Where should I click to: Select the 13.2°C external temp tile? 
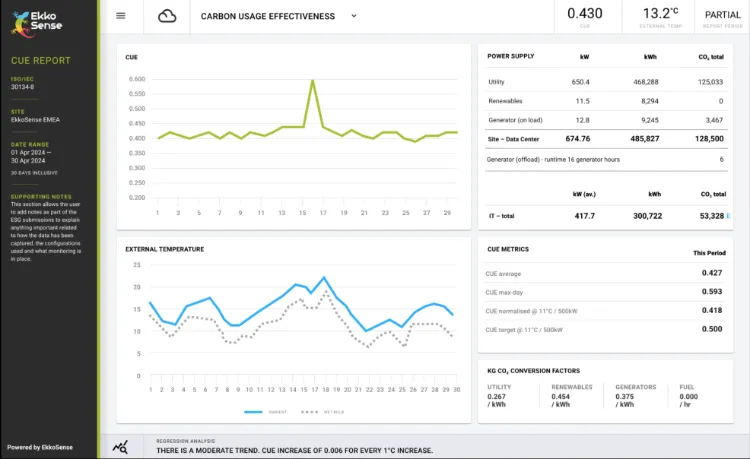click(660, 16)
